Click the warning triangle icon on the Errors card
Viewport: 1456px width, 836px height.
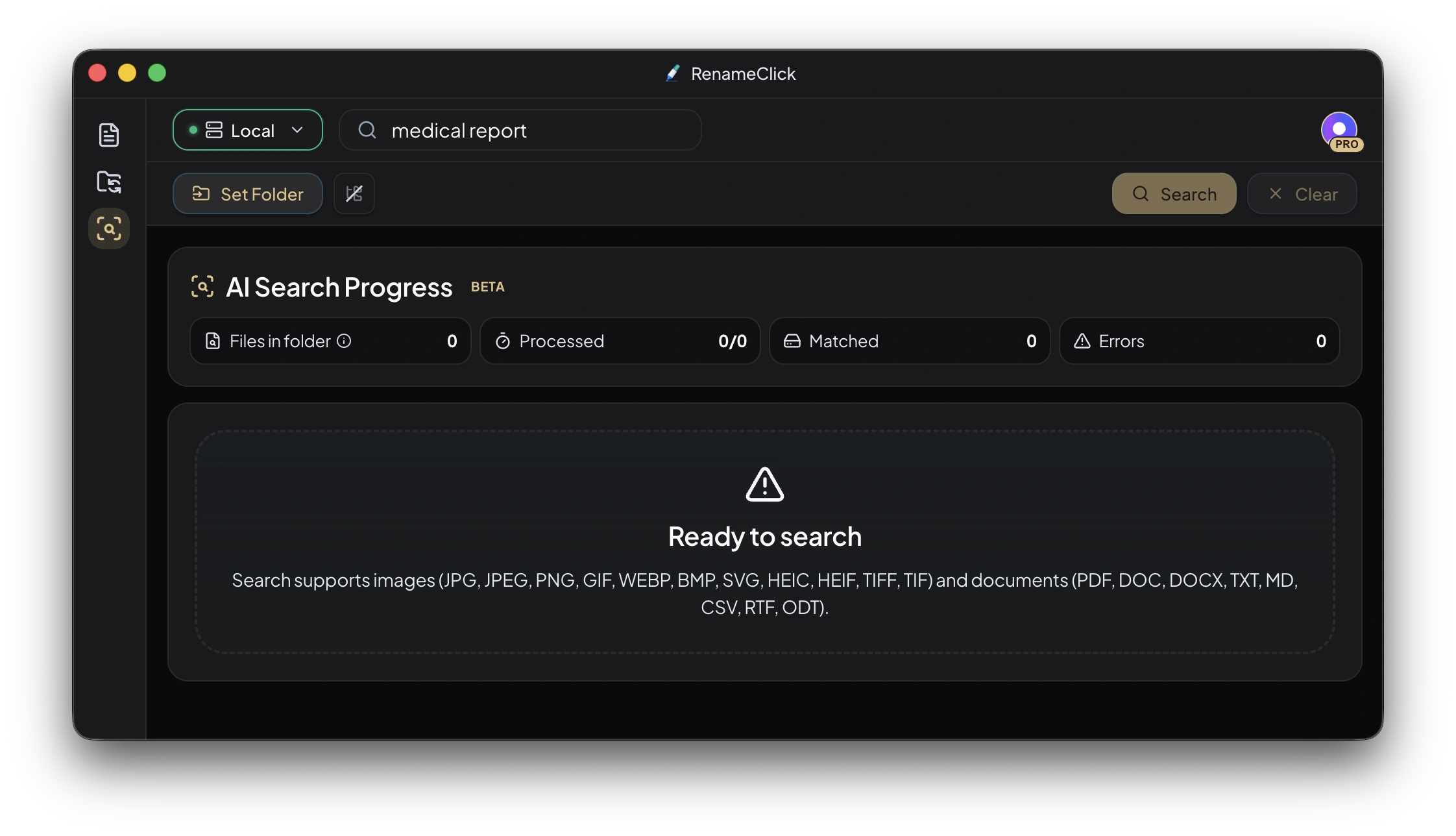pos(1082,341)
